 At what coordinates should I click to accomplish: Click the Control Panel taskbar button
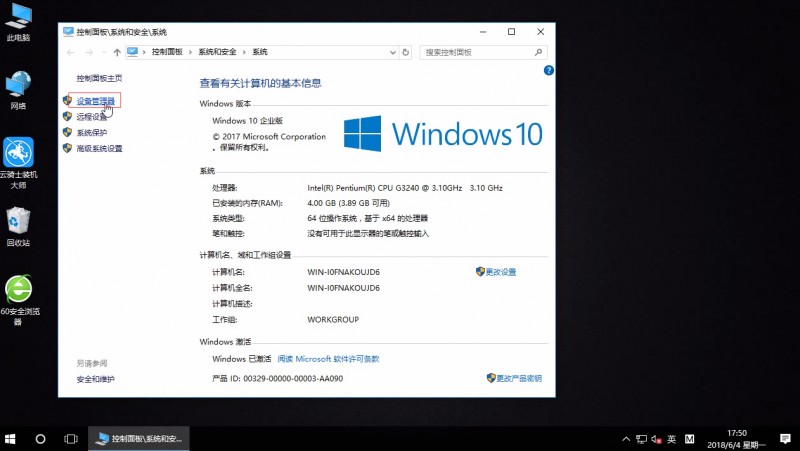(139, 439)
